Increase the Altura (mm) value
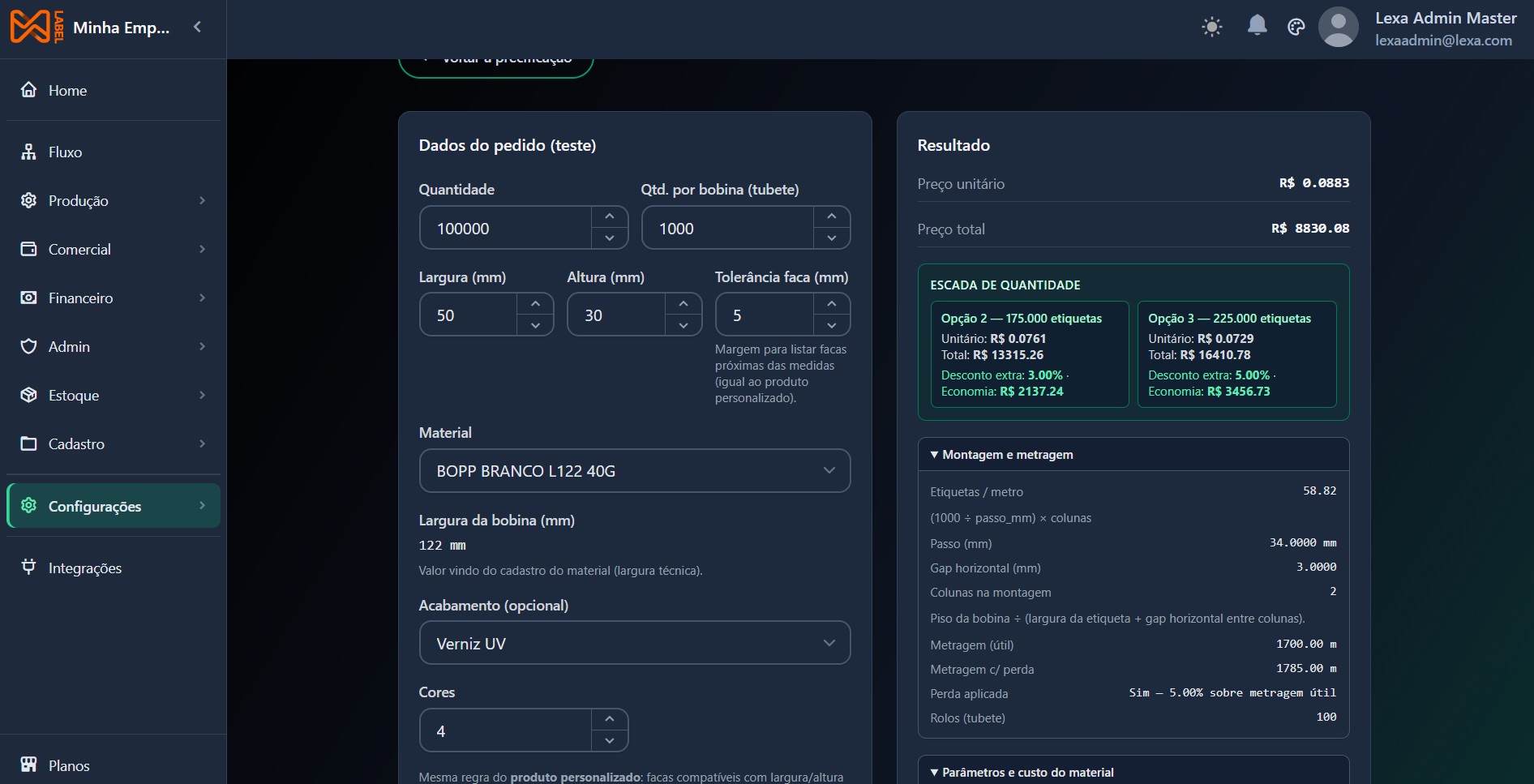The height and width of the screenshot is (784, 1534). coord(683,303)
